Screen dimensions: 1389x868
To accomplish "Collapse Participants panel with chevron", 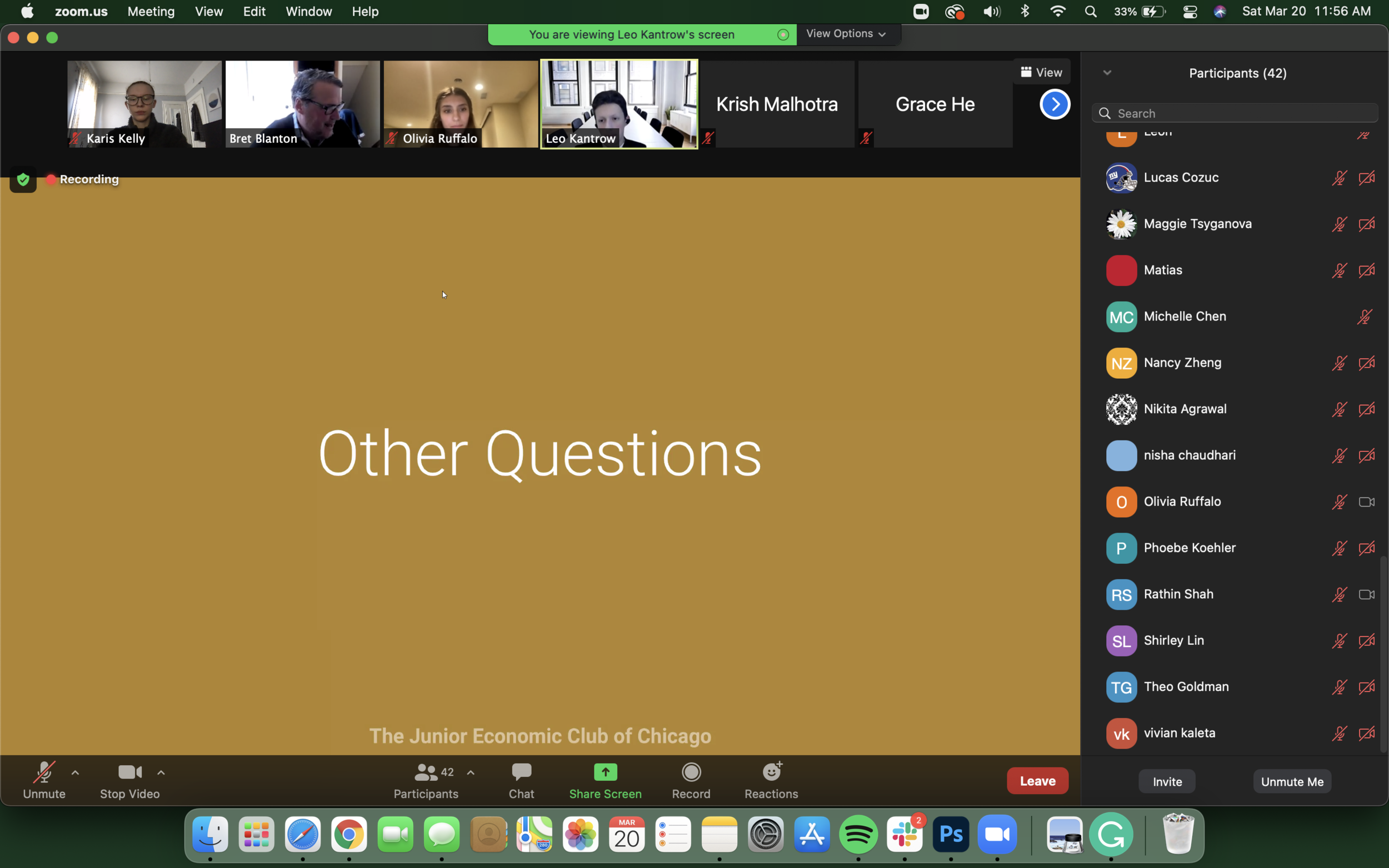I will point(1107,73).
